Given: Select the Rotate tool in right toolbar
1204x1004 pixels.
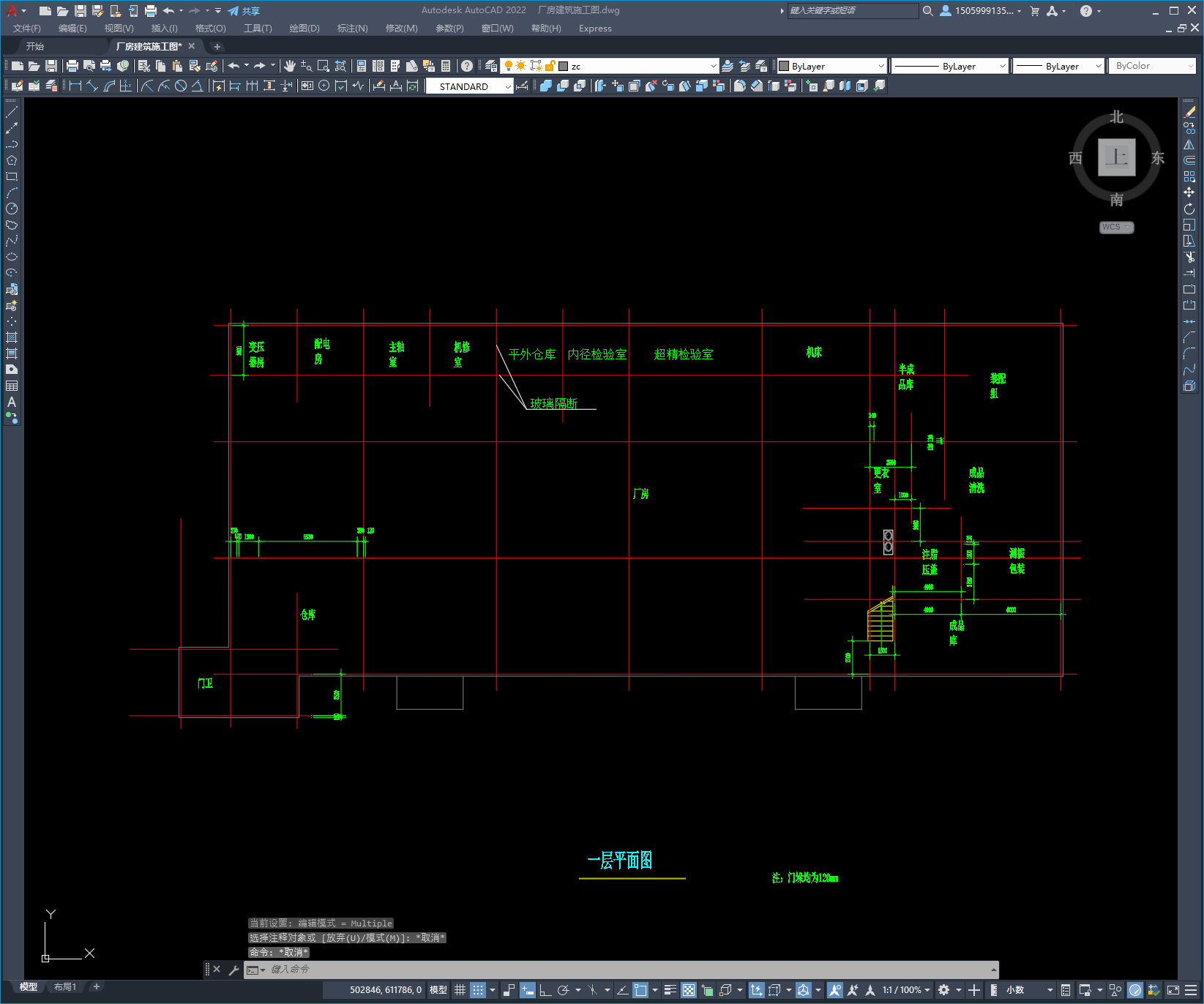Looking at the screenshot, I should pos(1189,209).
